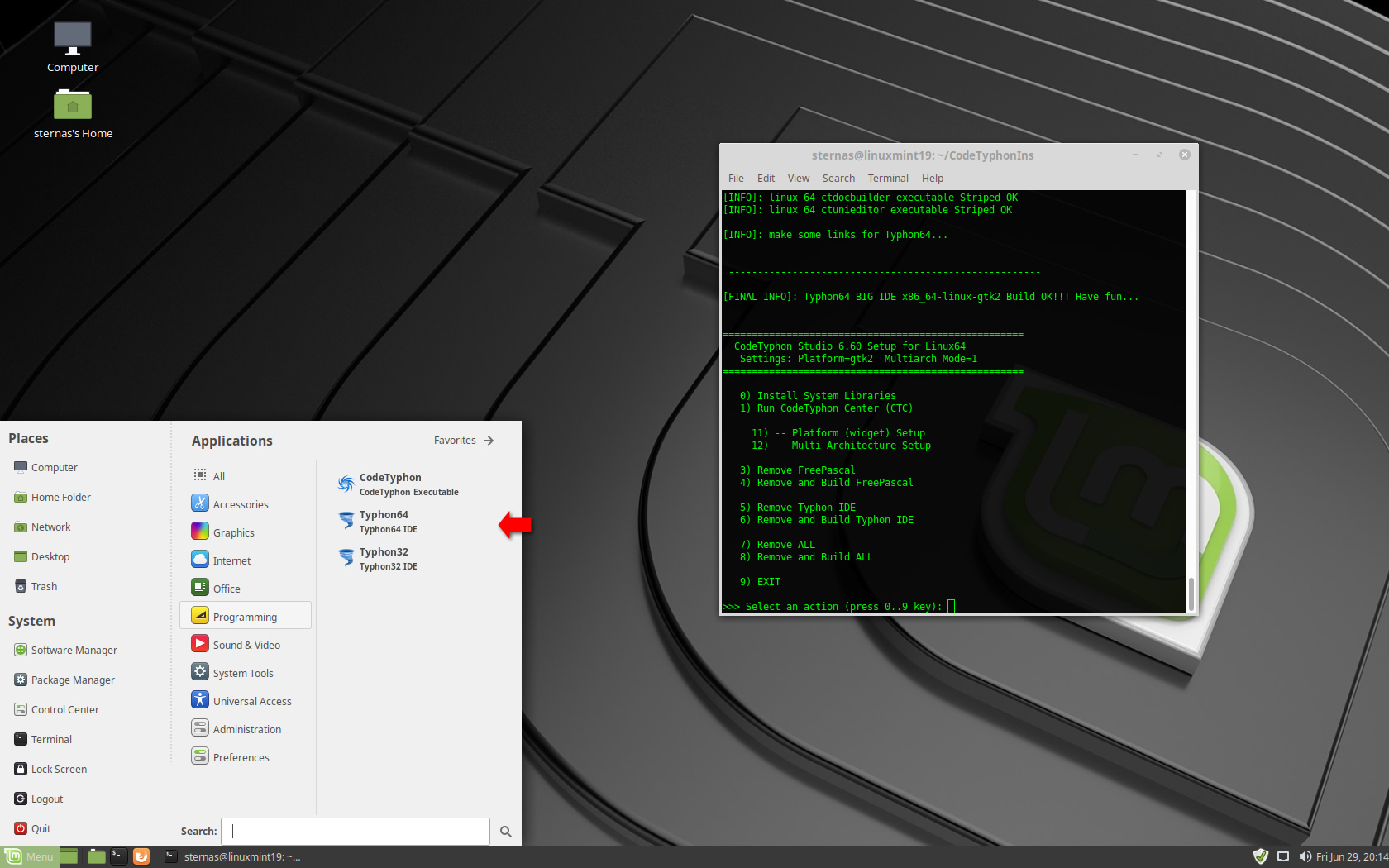
Task: Launch Software Manager
Action: click(x=66, y=650)
